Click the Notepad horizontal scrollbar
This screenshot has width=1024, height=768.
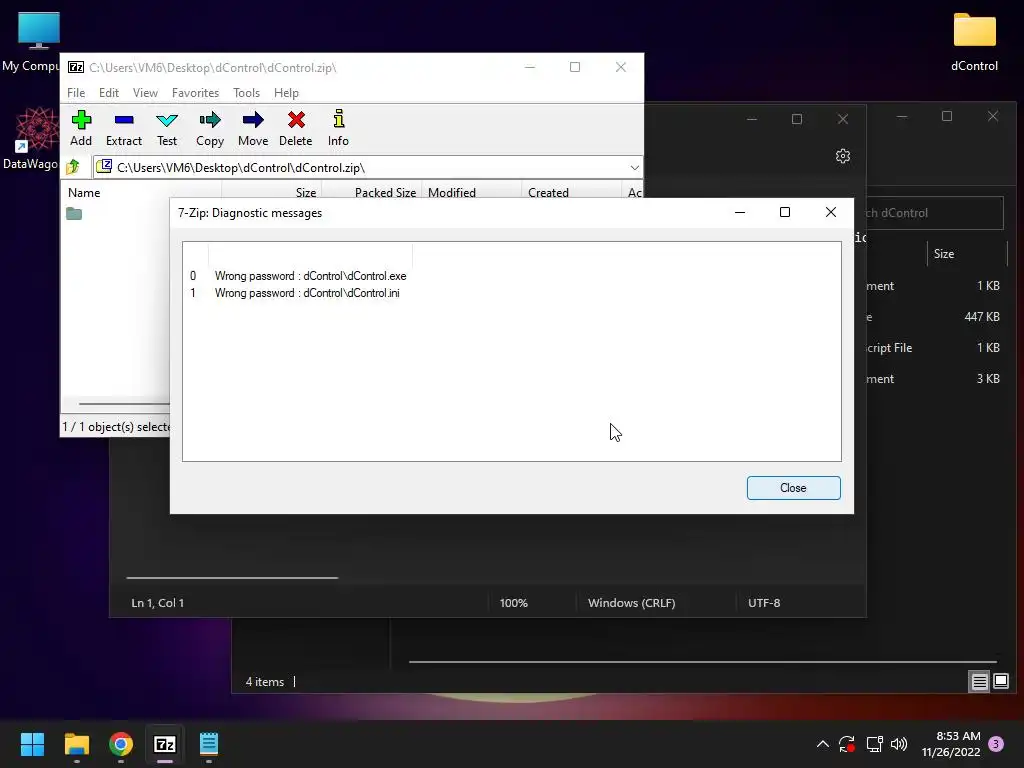point(232,577)
